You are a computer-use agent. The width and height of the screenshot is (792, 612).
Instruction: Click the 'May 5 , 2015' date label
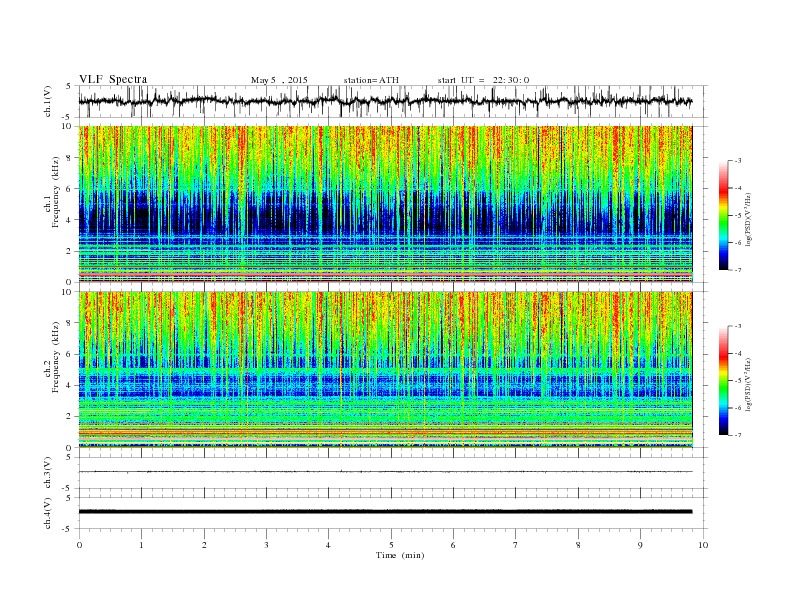click(279, 80)
